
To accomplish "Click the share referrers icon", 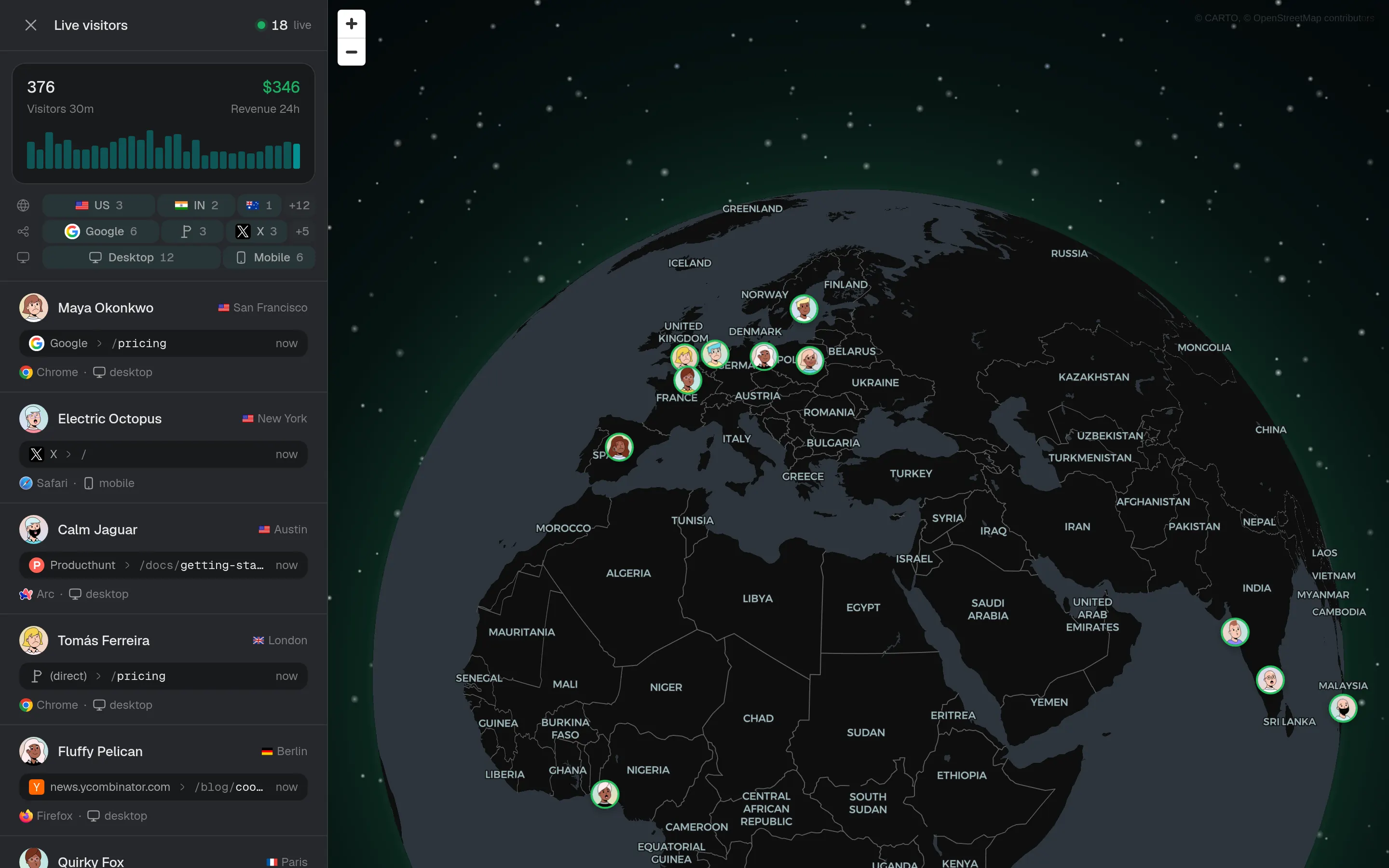I will (23, 231).
